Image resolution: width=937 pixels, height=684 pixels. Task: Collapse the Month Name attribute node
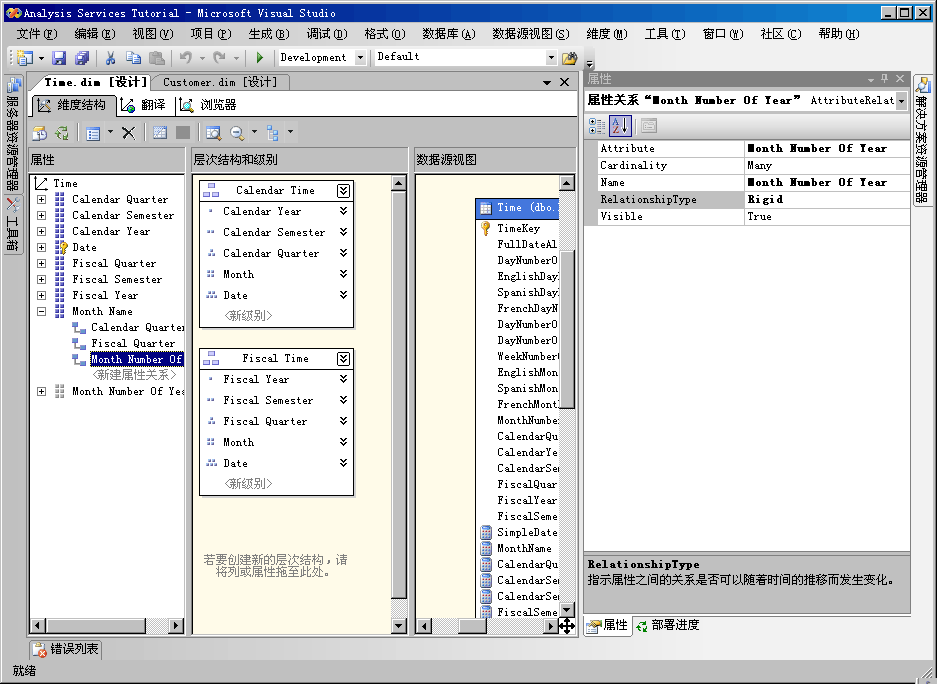coord(42,311)
